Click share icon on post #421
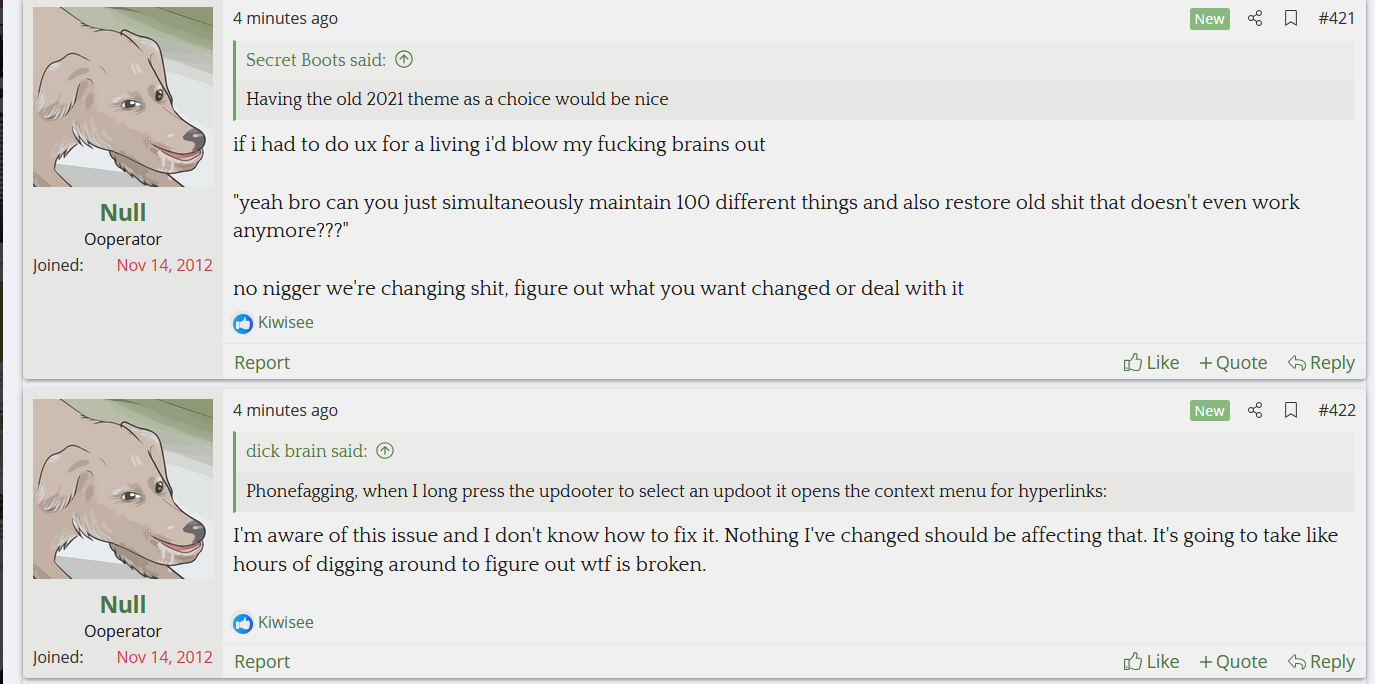This screenshot has height=684, width=1375. coord(1255,18)
